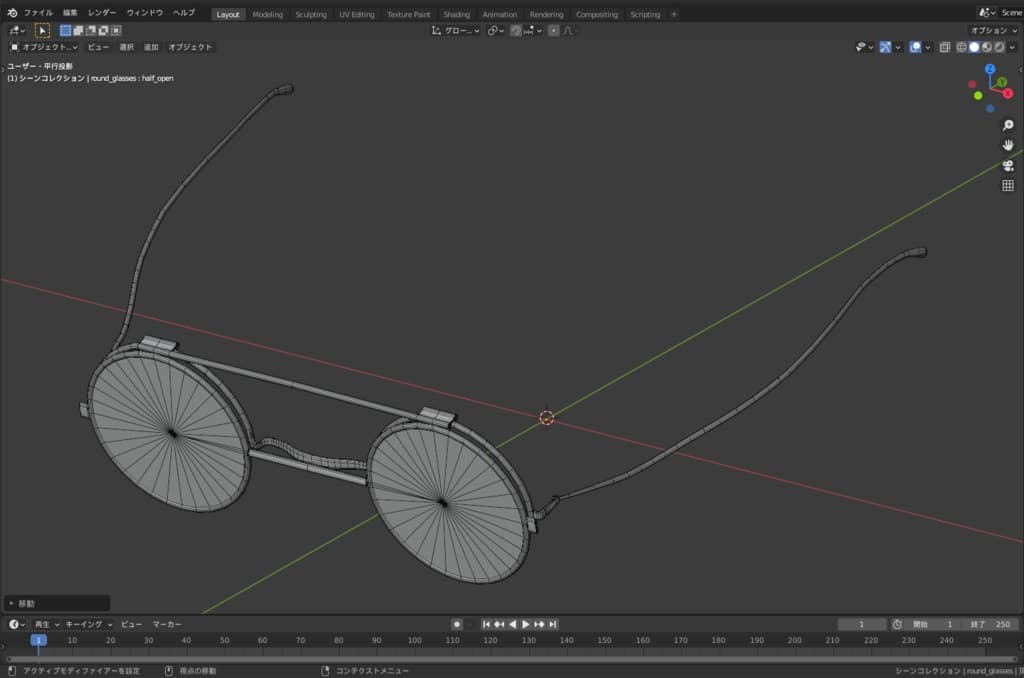This screenshot has width=1024, height=678.
Task: Toggle viewport overlays display
Action: pos(916,47)
